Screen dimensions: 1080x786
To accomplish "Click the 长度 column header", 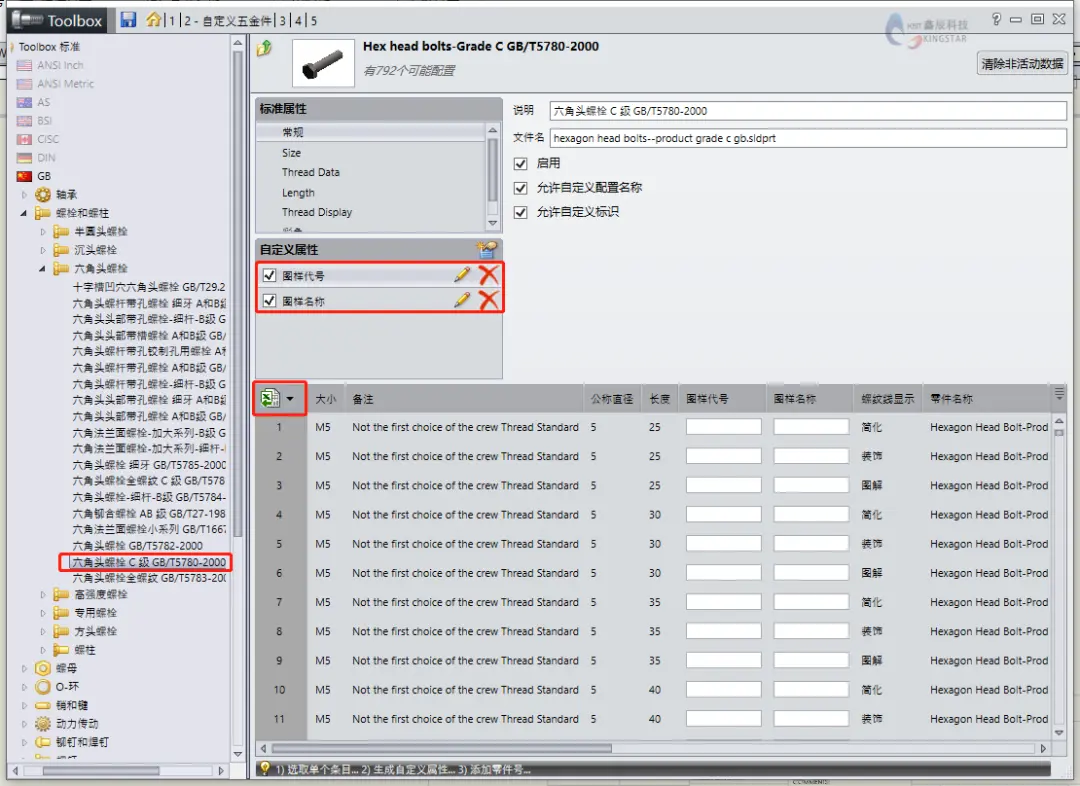I will [659, 399].
